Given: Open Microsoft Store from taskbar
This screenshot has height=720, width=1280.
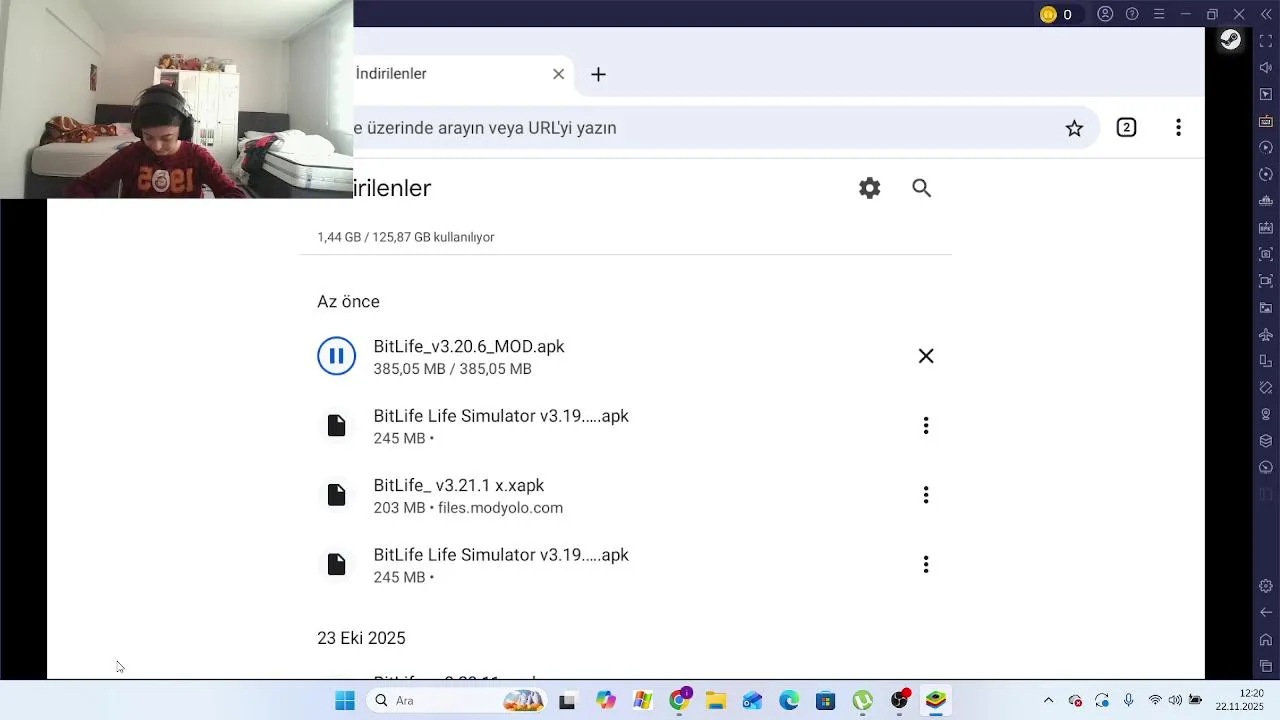Looking at the screenshot, I should [826, 701].
